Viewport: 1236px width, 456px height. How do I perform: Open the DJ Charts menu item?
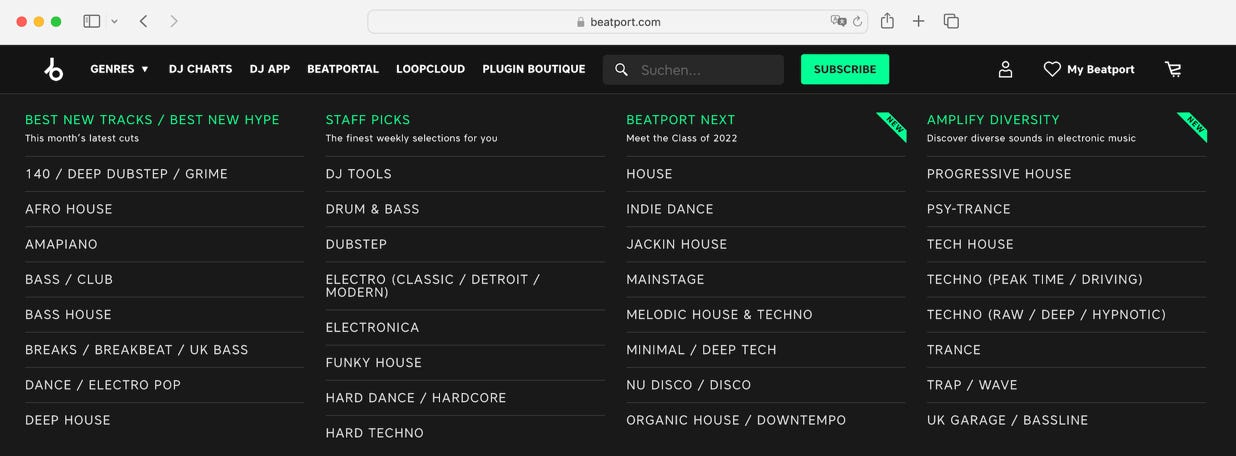200,69
